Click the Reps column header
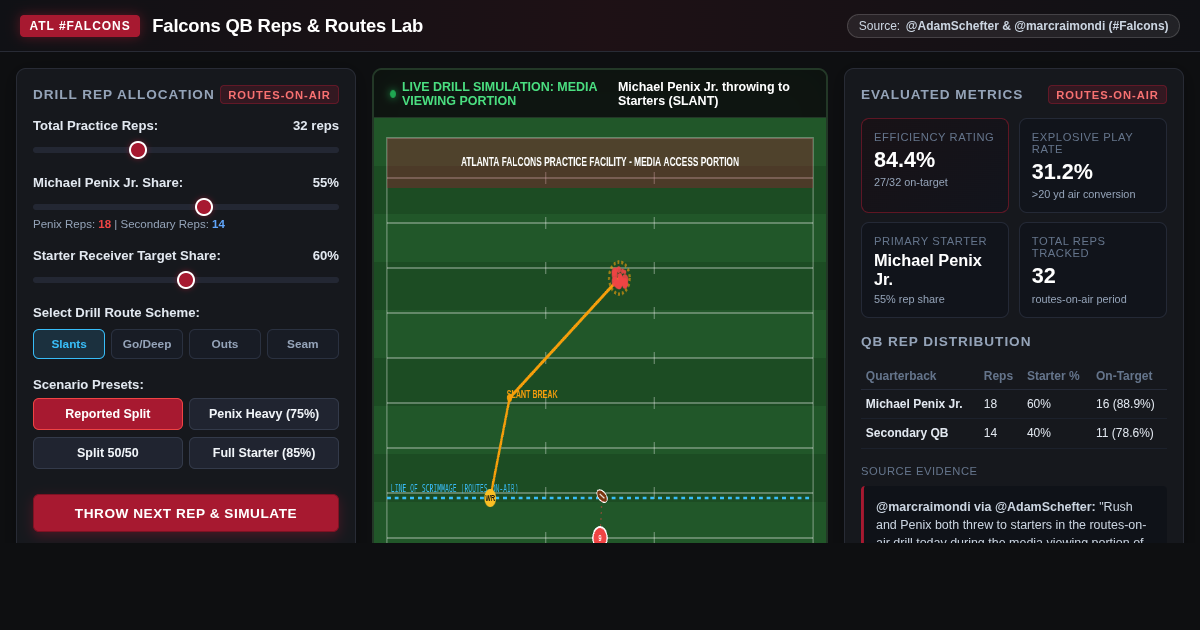Image resolution: width=1200 pixels, height=630 pixels. tap(998, 376)
